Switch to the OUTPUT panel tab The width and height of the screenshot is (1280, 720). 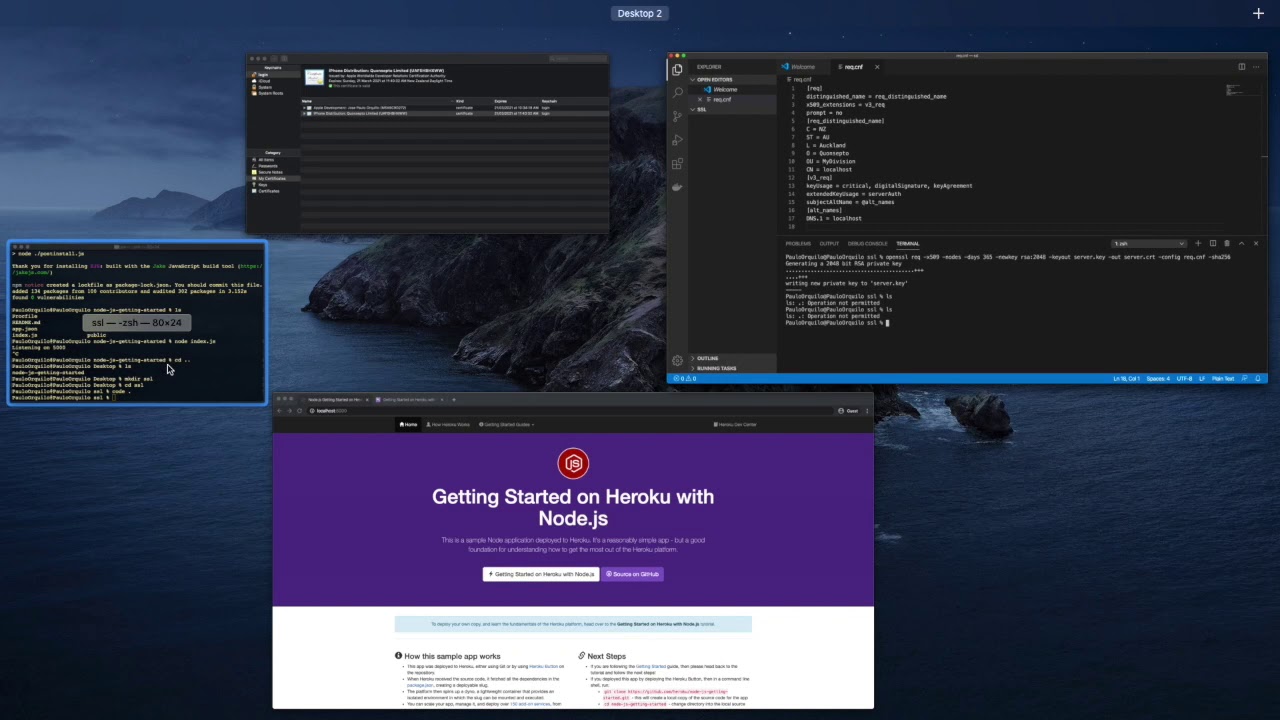[x=829, y=244]
